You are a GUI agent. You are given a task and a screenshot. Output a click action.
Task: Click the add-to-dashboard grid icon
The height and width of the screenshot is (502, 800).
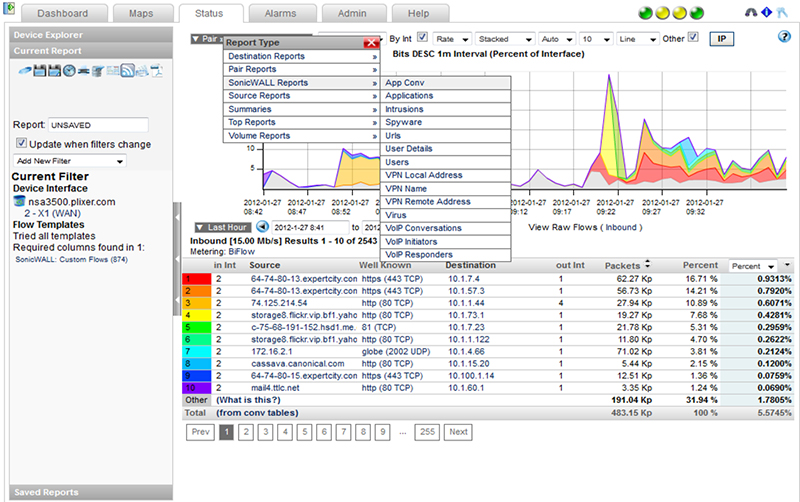point(113,70)
